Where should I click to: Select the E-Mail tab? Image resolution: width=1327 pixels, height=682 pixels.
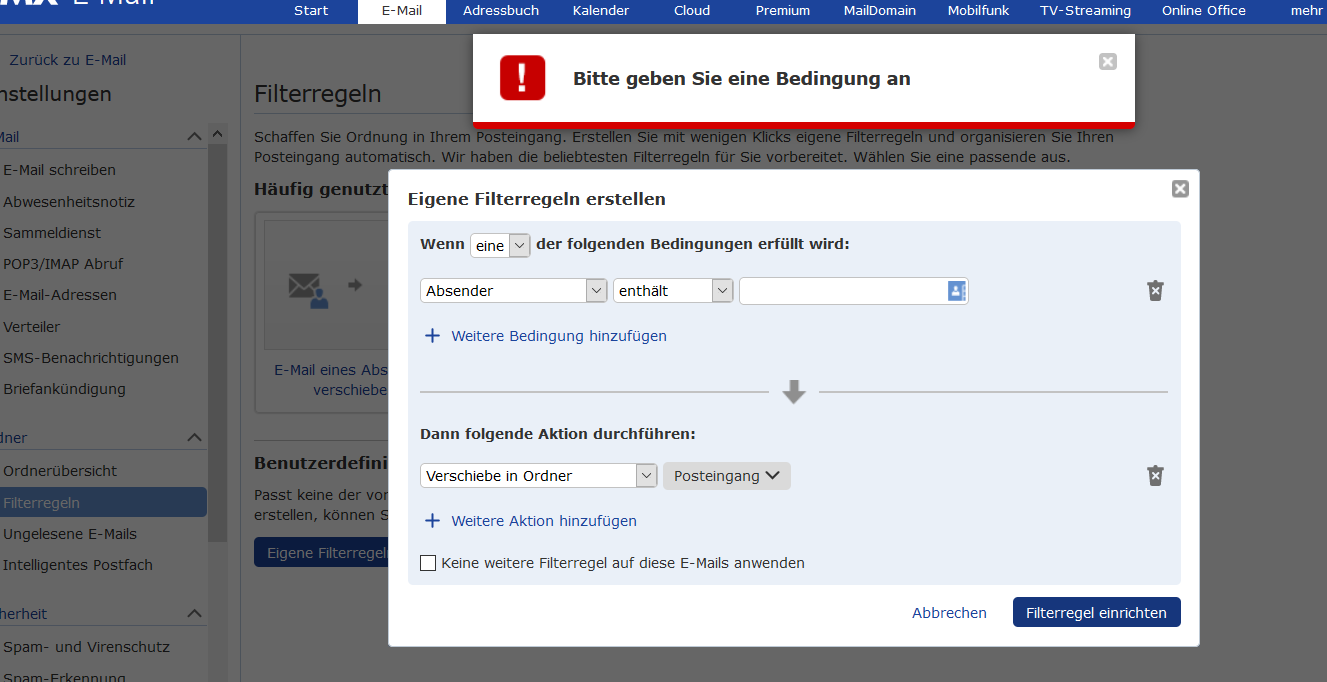coord(402,11)
